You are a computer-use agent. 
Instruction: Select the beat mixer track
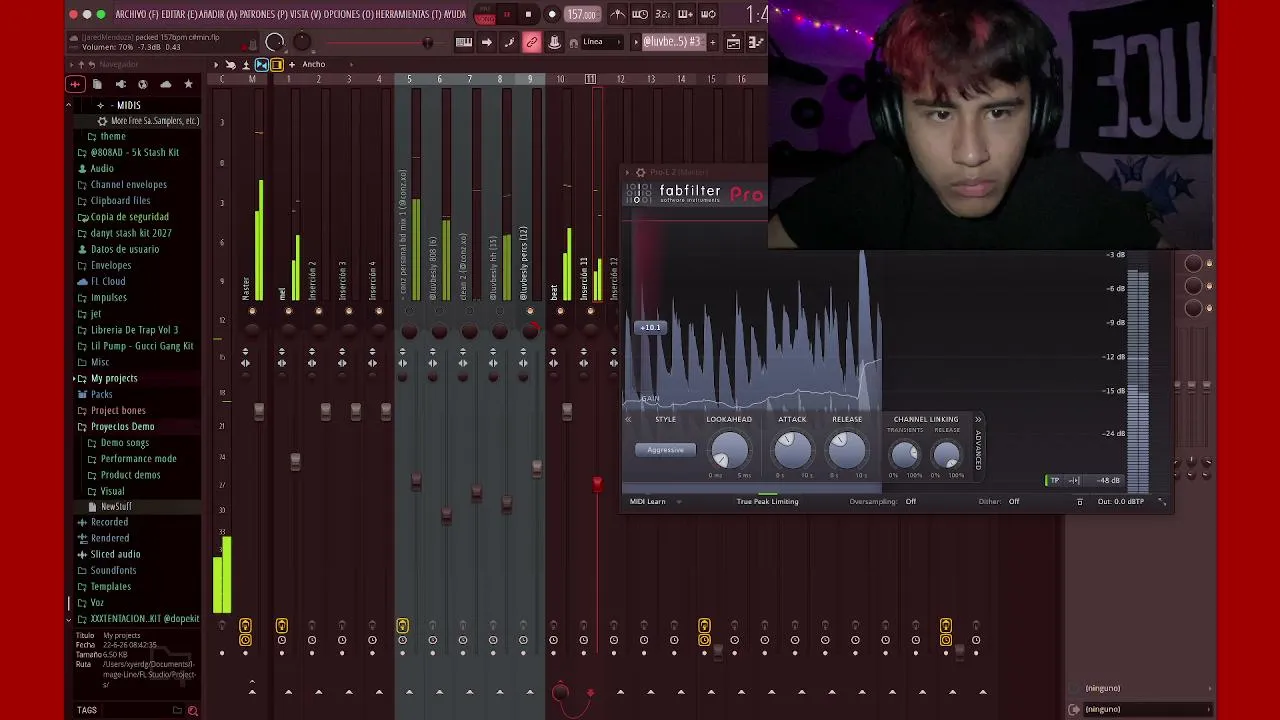click(x=554, y=292)
